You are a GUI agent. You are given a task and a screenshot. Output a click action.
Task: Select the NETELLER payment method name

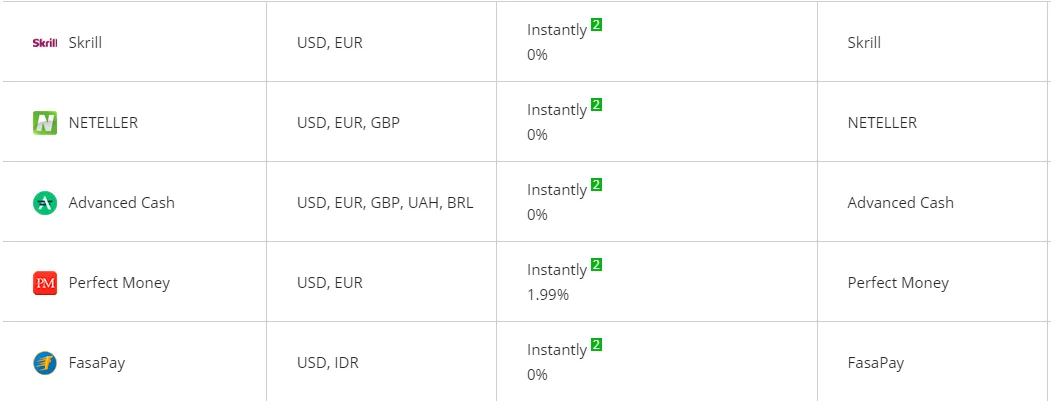pos(103,123)
